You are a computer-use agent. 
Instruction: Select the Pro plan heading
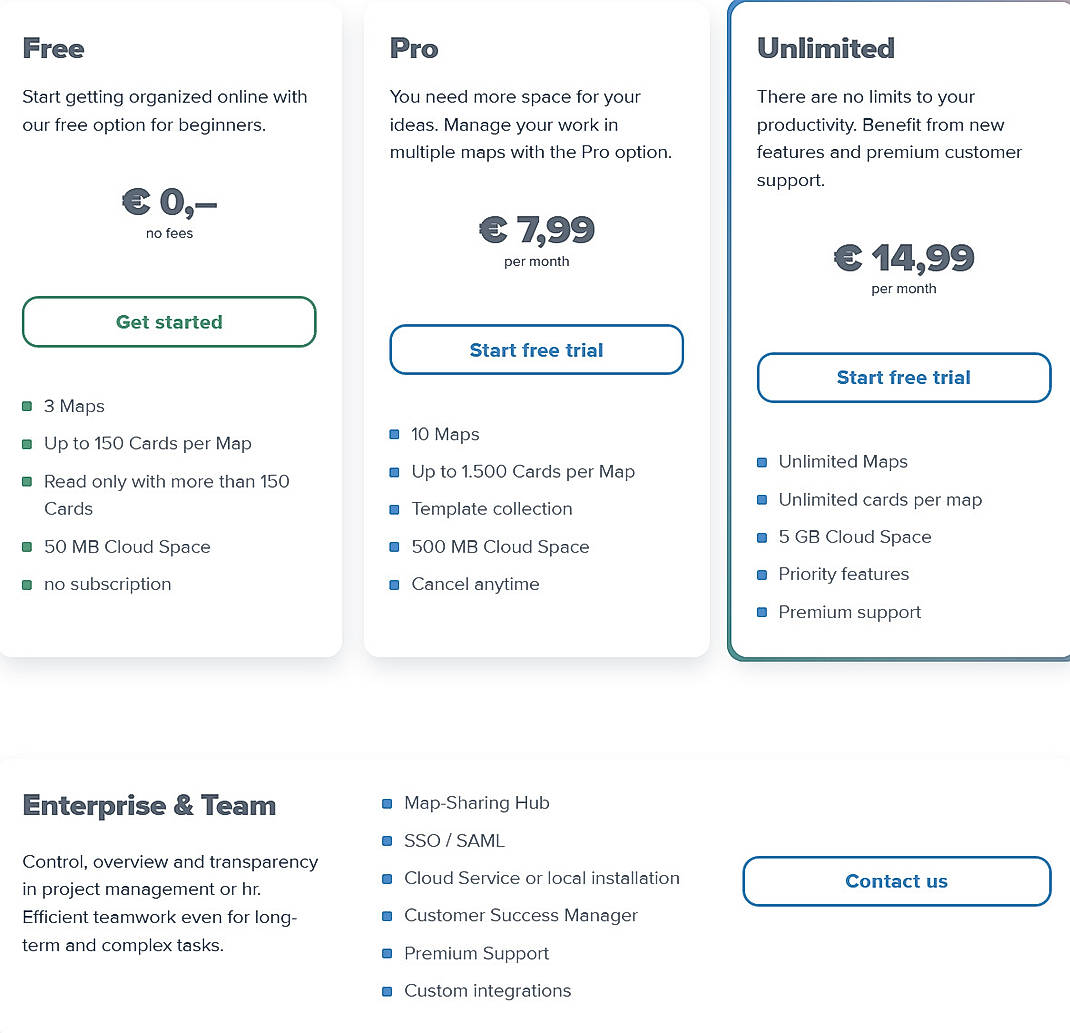pyautogui.click(x=412, y=47)
